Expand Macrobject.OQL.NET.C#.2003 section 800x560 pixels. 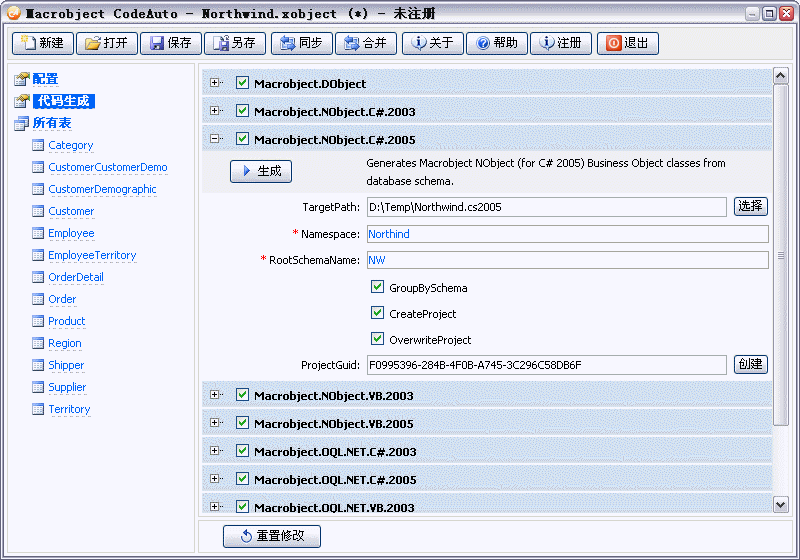[x=215, y=451]
